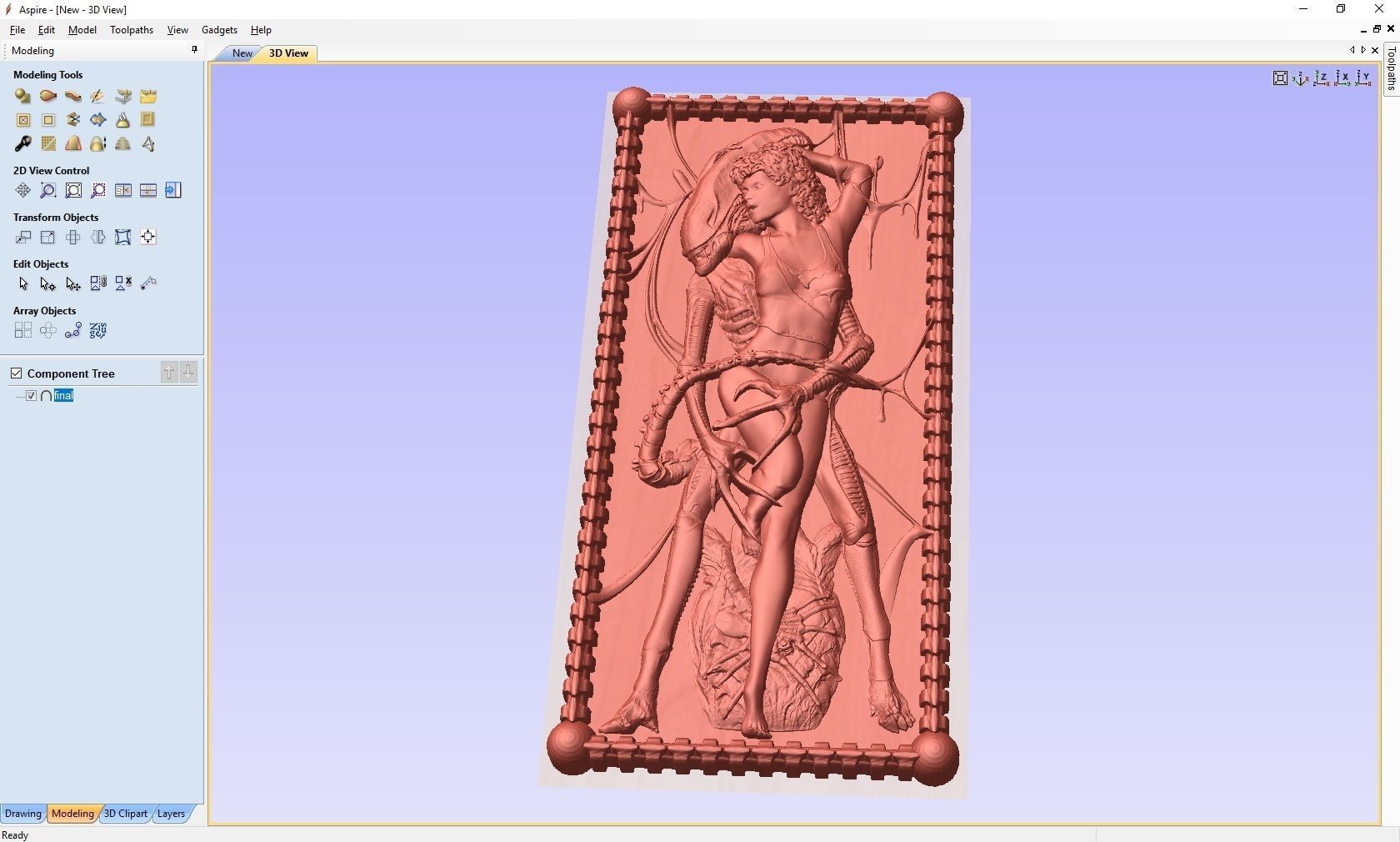This screenshot has width=1400, height=842.
Task: Pin the Modeling panel
Action: coord(195,50)
